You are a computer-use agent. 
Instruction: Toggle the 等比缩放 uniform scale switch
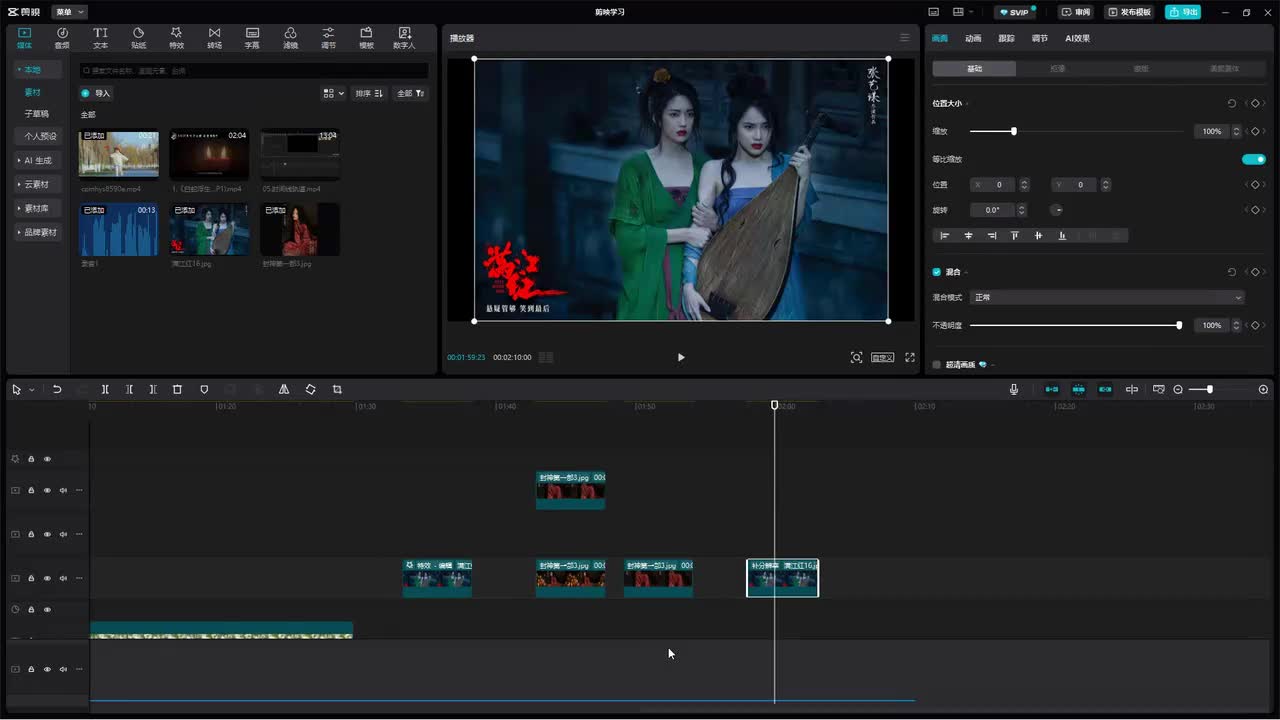tap(1253, 159)
